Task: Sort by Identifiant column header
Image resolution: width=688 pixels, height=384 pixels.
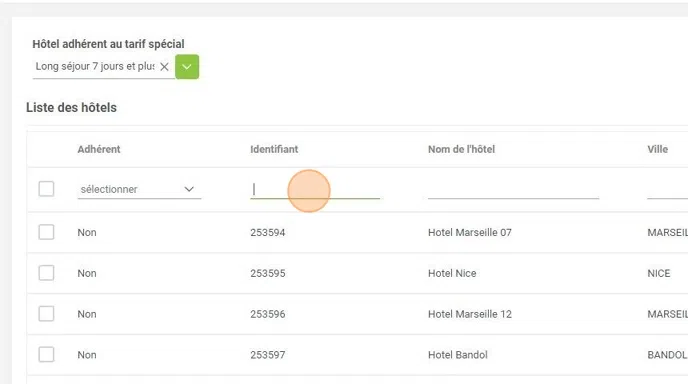Action: coord(274,149)
